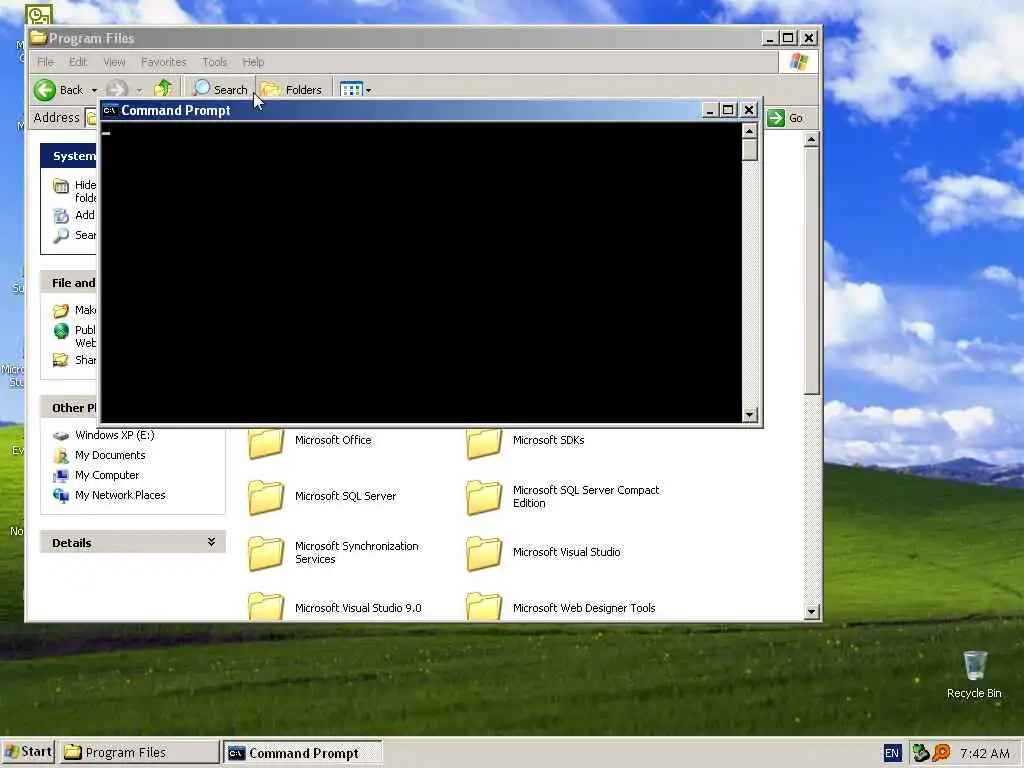Click the Microsoft SDKs folder name
This screenshot has height=768, width=1024.
coord(549,440)
